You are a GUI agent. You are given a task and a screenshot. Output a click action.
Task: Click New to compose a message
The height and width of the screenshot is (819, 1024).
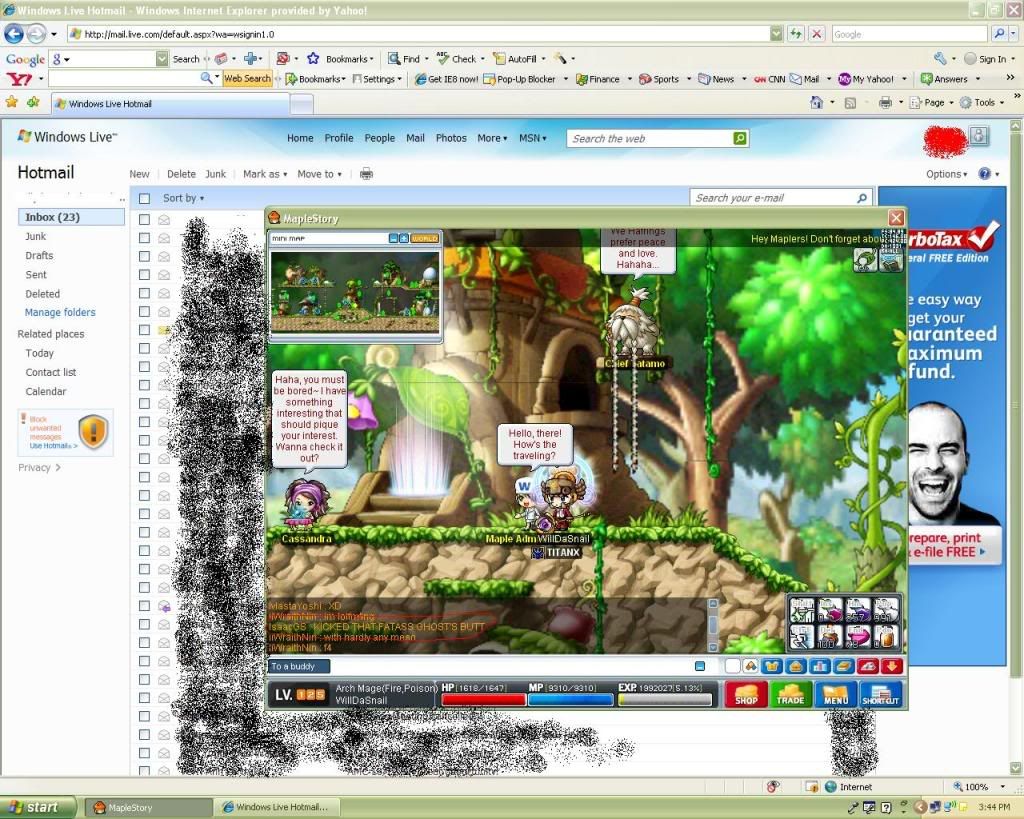(x=139, y=174)
